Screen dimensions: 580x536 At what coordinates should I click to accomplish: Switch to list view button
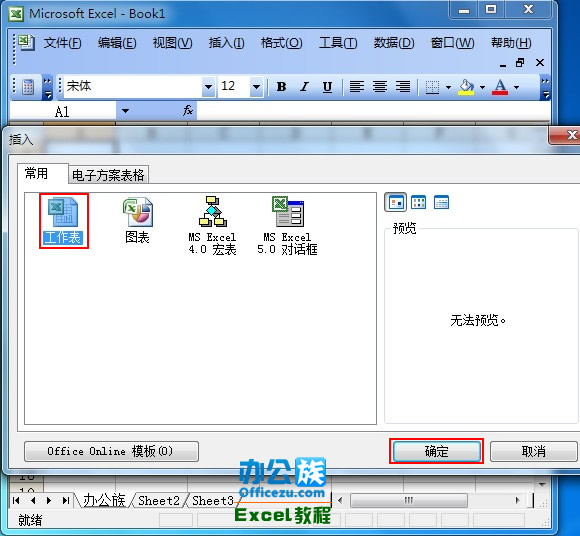click(418, 202)
